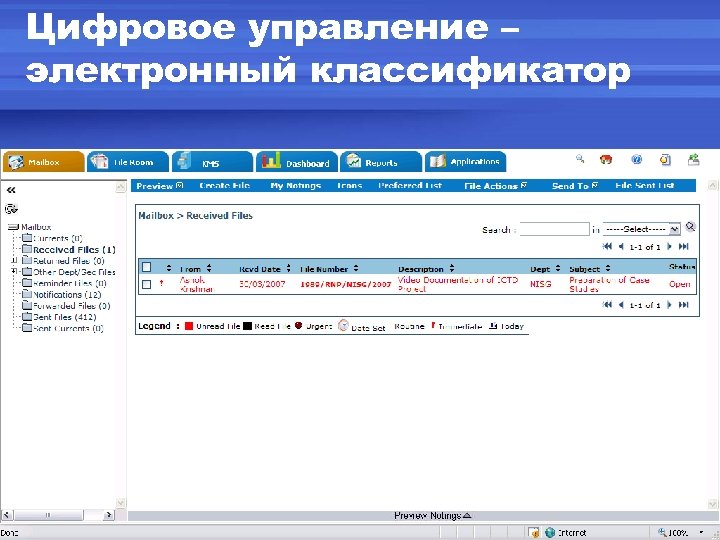Switch to the File Room tab
720x540 pixels.
point(128,162)
